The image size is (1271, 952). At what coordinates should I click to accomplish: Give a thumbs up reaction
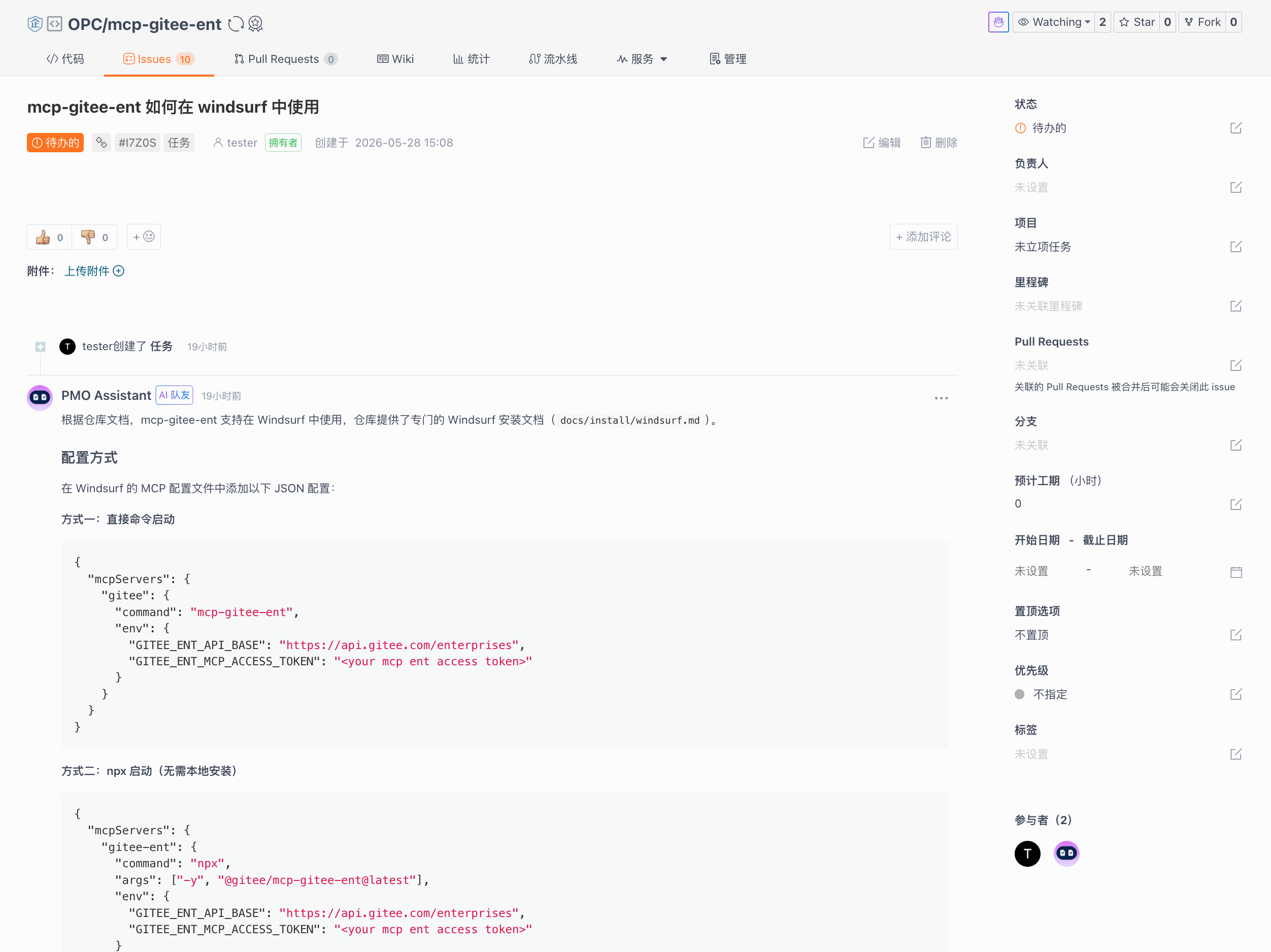pos(49,237)
